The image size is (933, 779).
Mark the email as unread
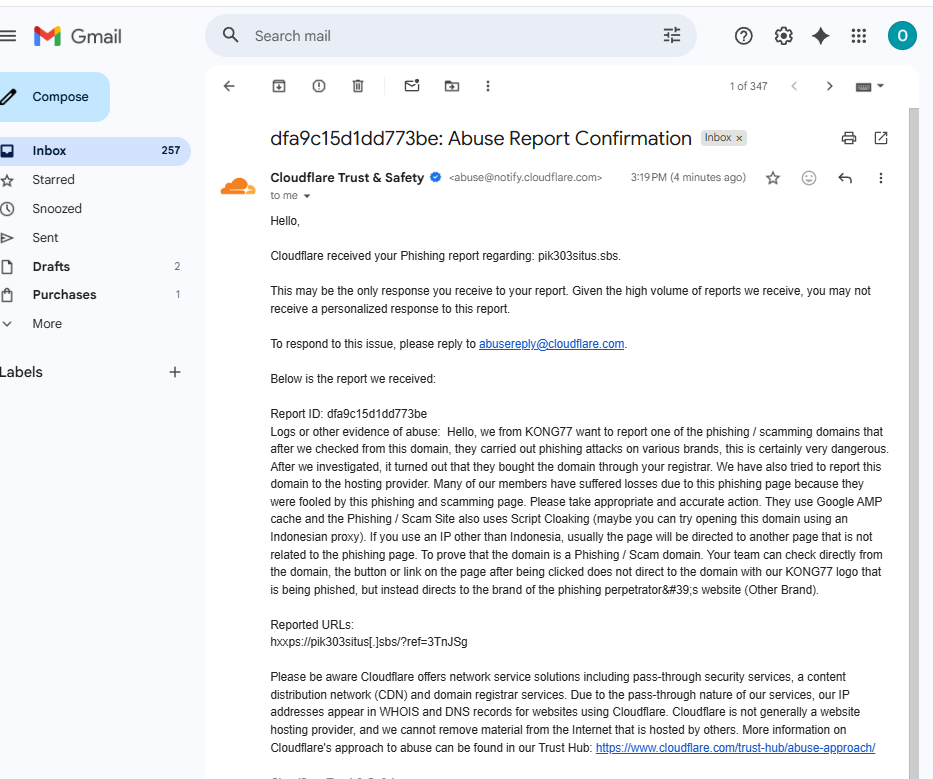(412, 86)
